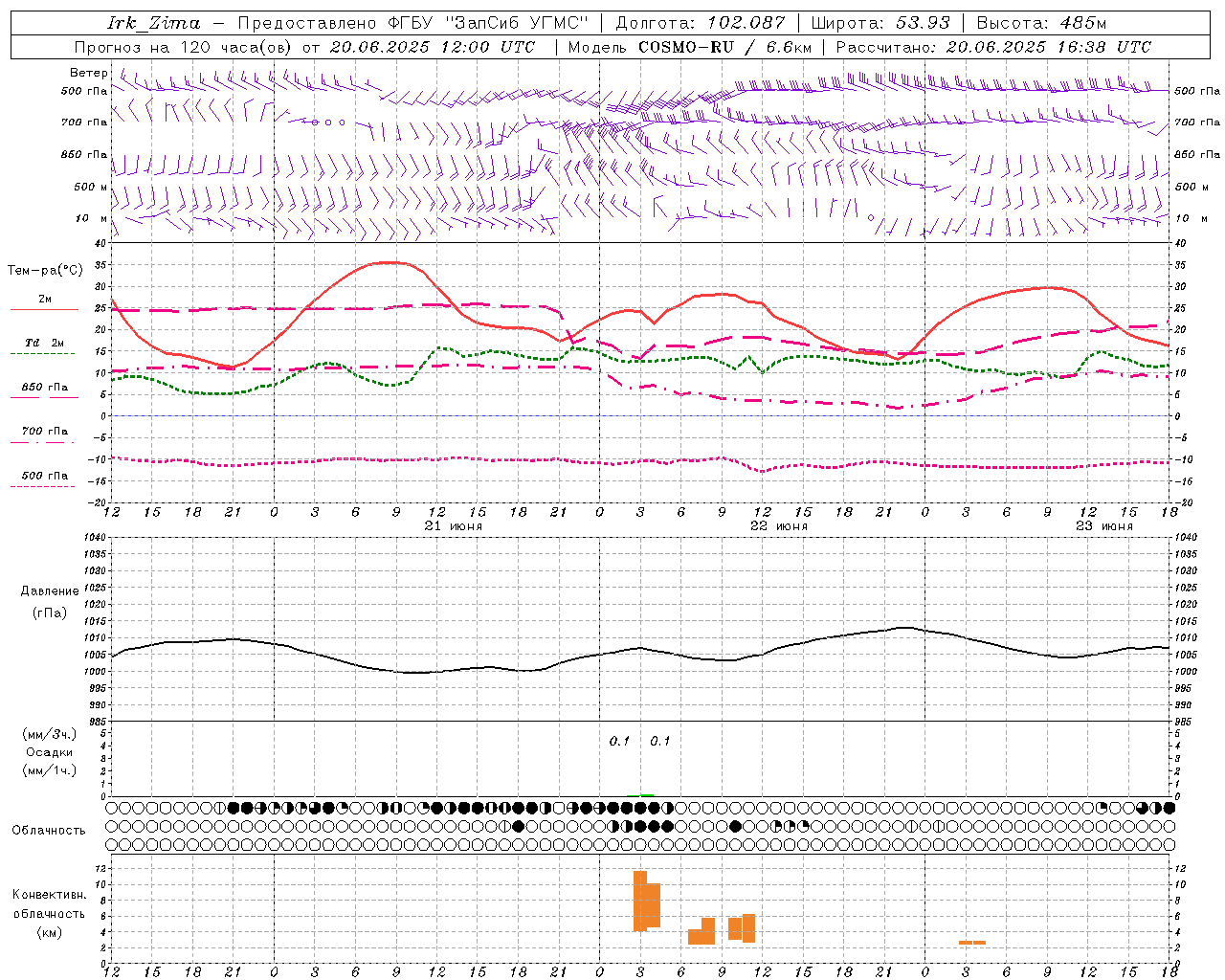Select the "Высота: 485м" elevation text

(x=1041, y=23)
